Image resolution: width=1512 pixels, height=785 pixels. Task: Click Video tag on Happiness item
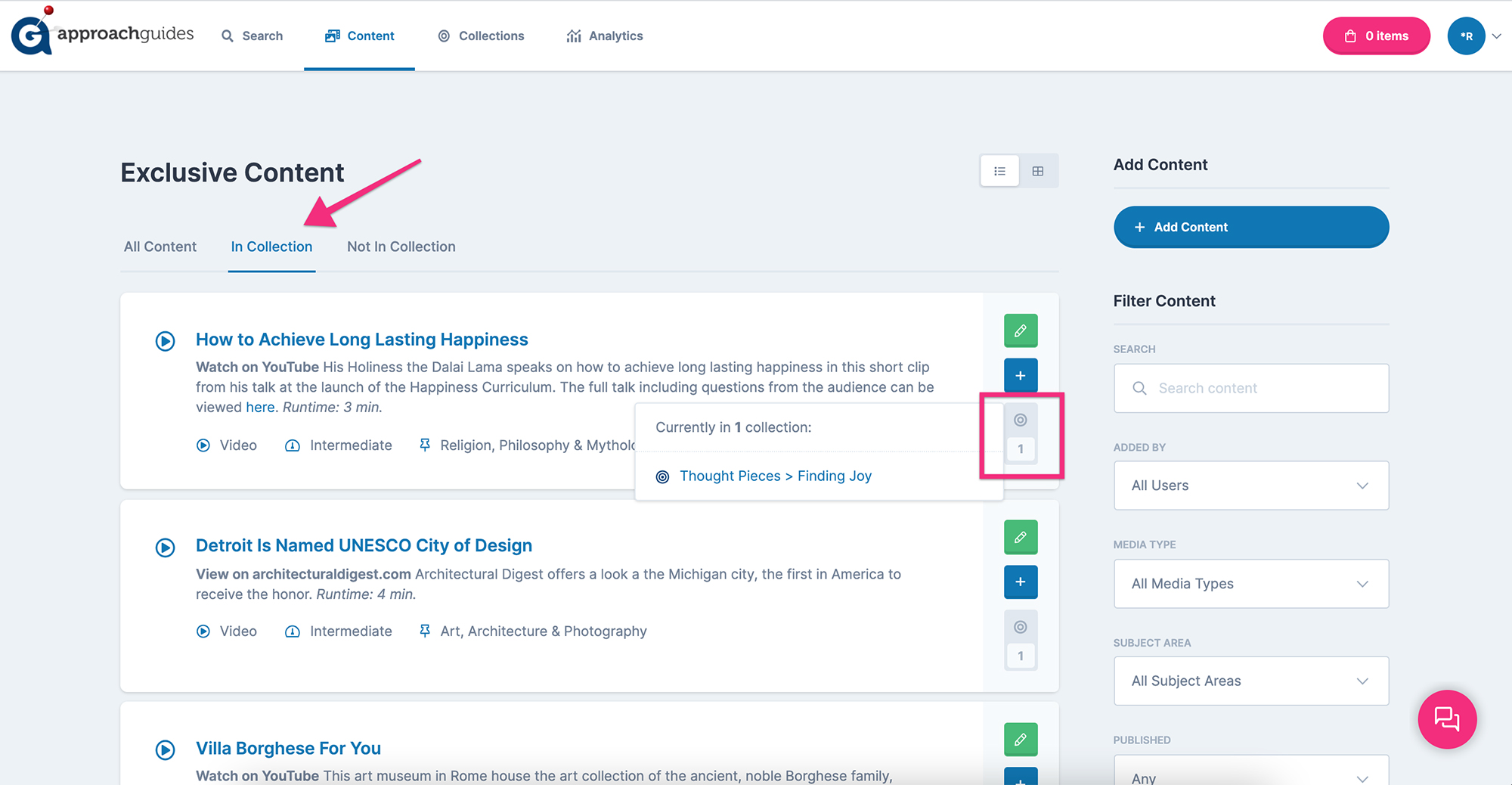pos(227,445)
